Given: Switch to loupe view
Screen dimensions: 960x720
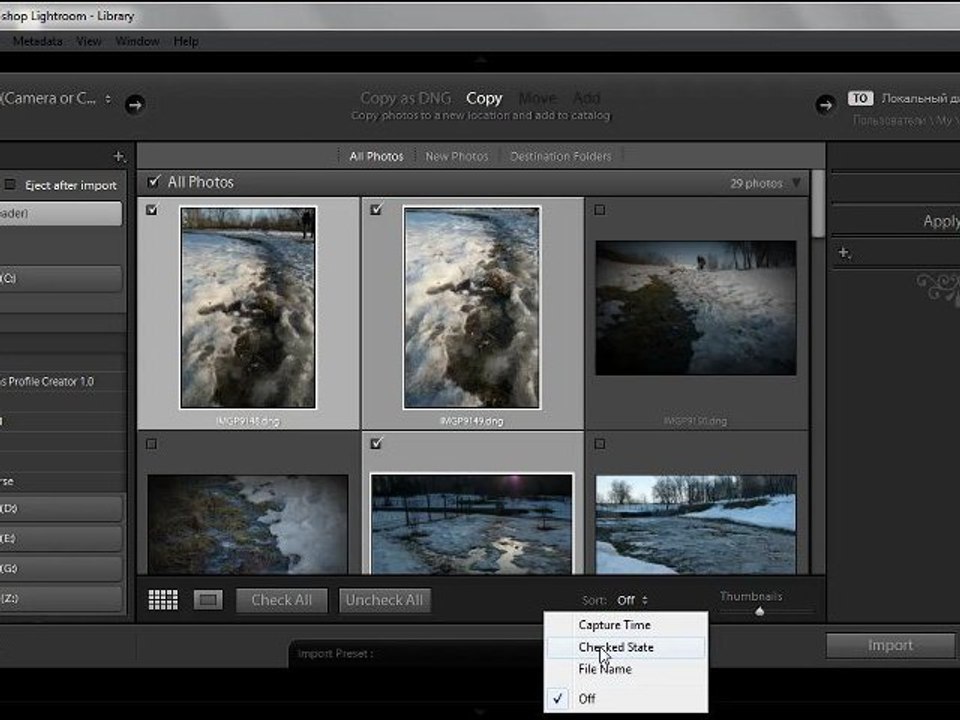Looking at the screenshot, I should [x=208, y=599].
